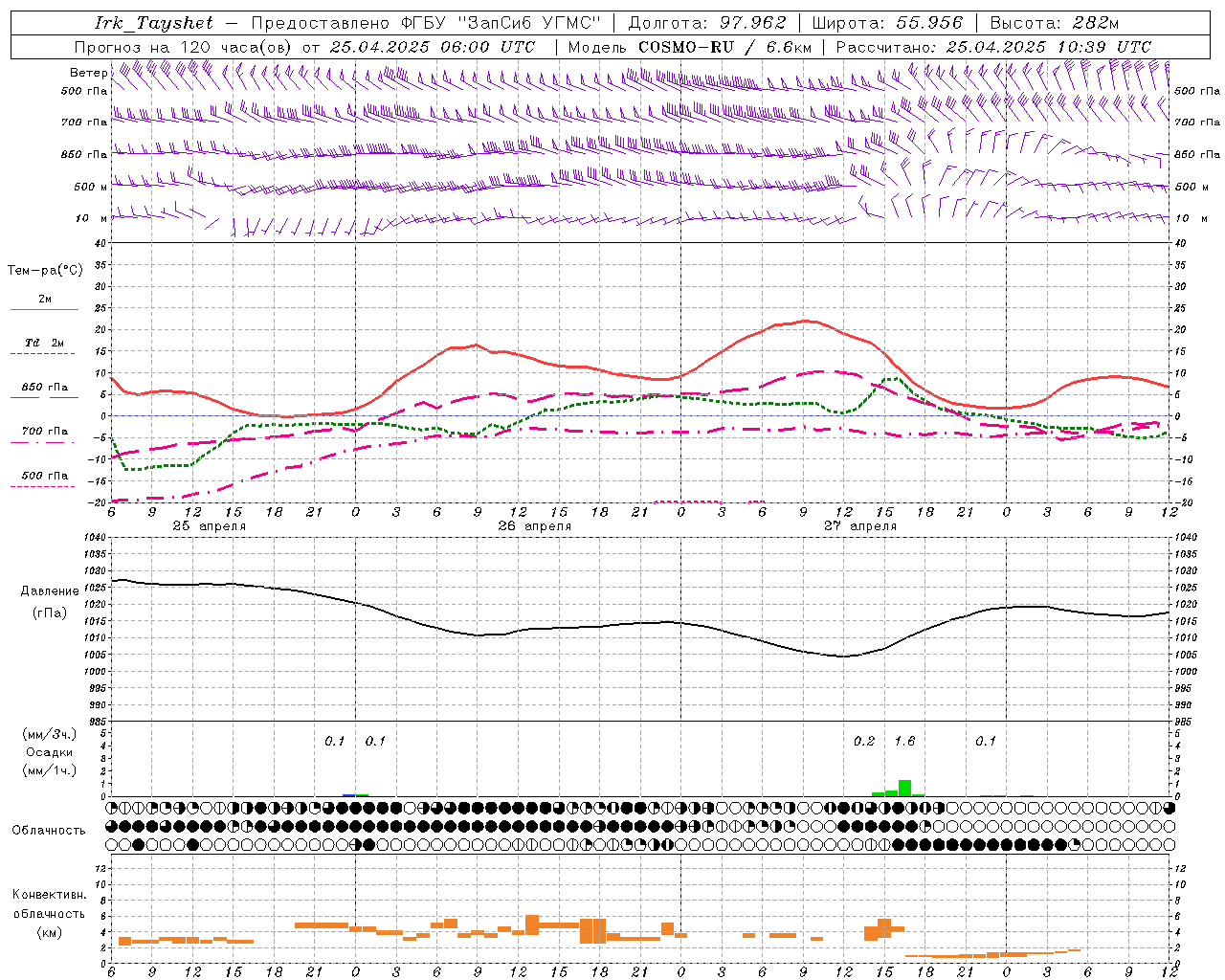Click the (км) unit label of convective cloudiness
The width and height of the screenshot is (1225, 980).
click(50, 932)
